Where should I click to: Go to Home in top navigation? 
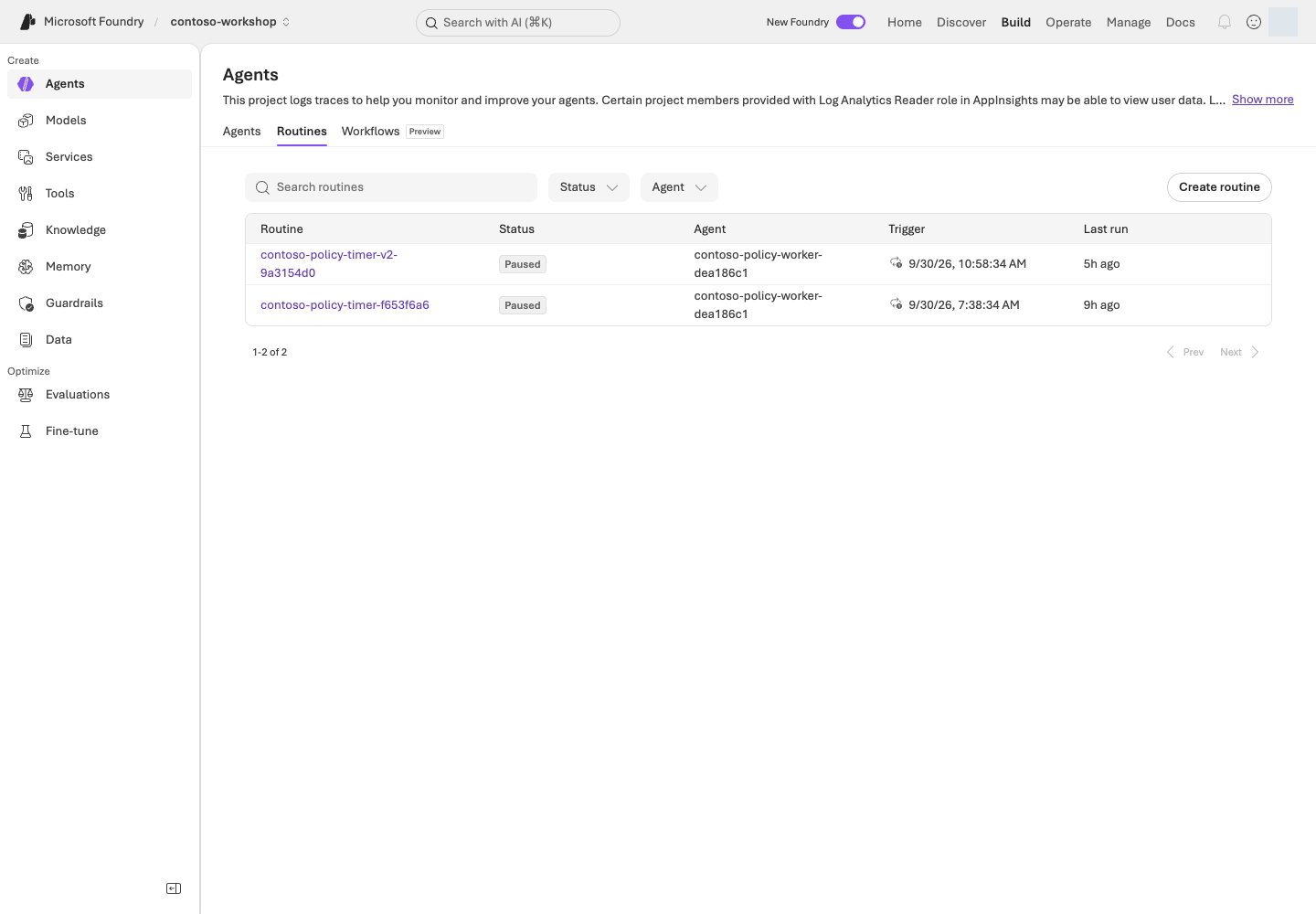point(905,22)
